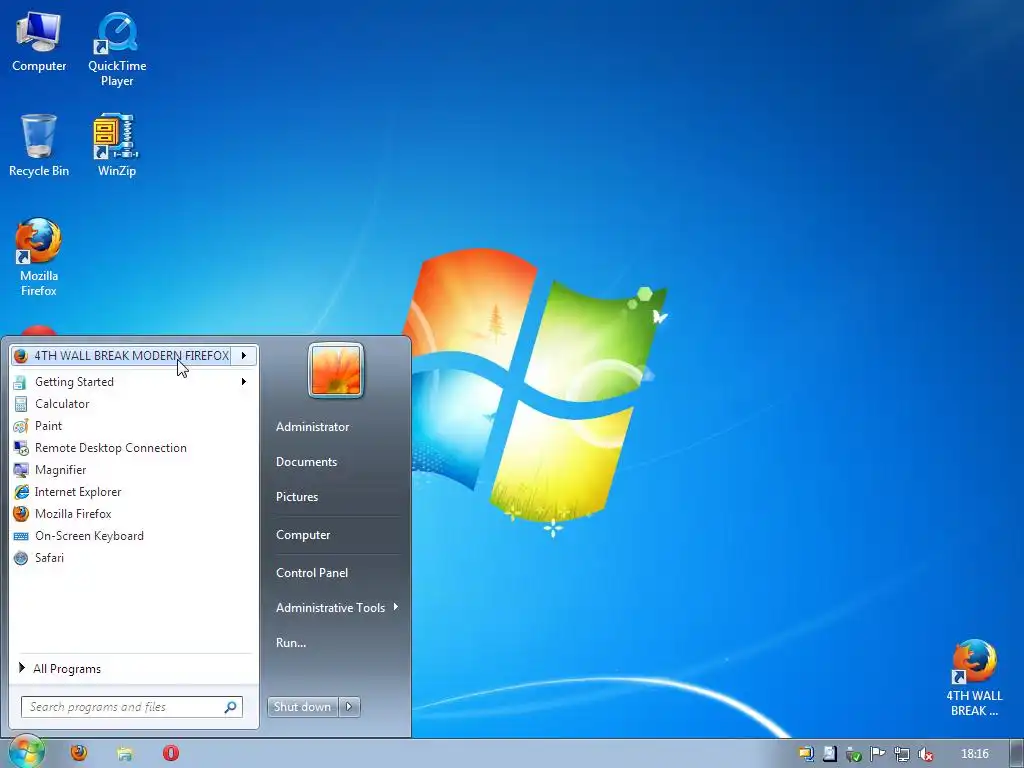The width and height of the screenshot is (1024, 768).
Task: Click the Internet Explorer 'e' icon
Action: coord(21,492)
